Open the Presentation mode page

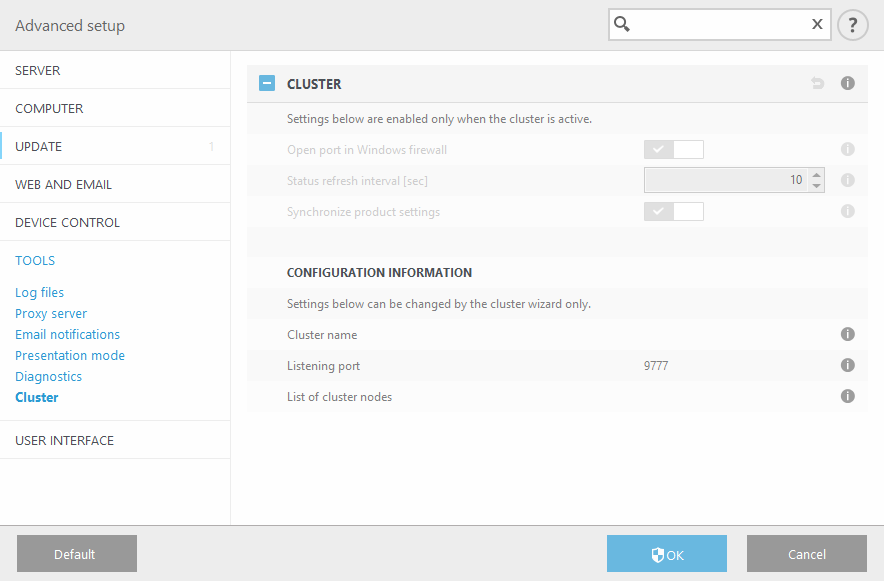69,355
